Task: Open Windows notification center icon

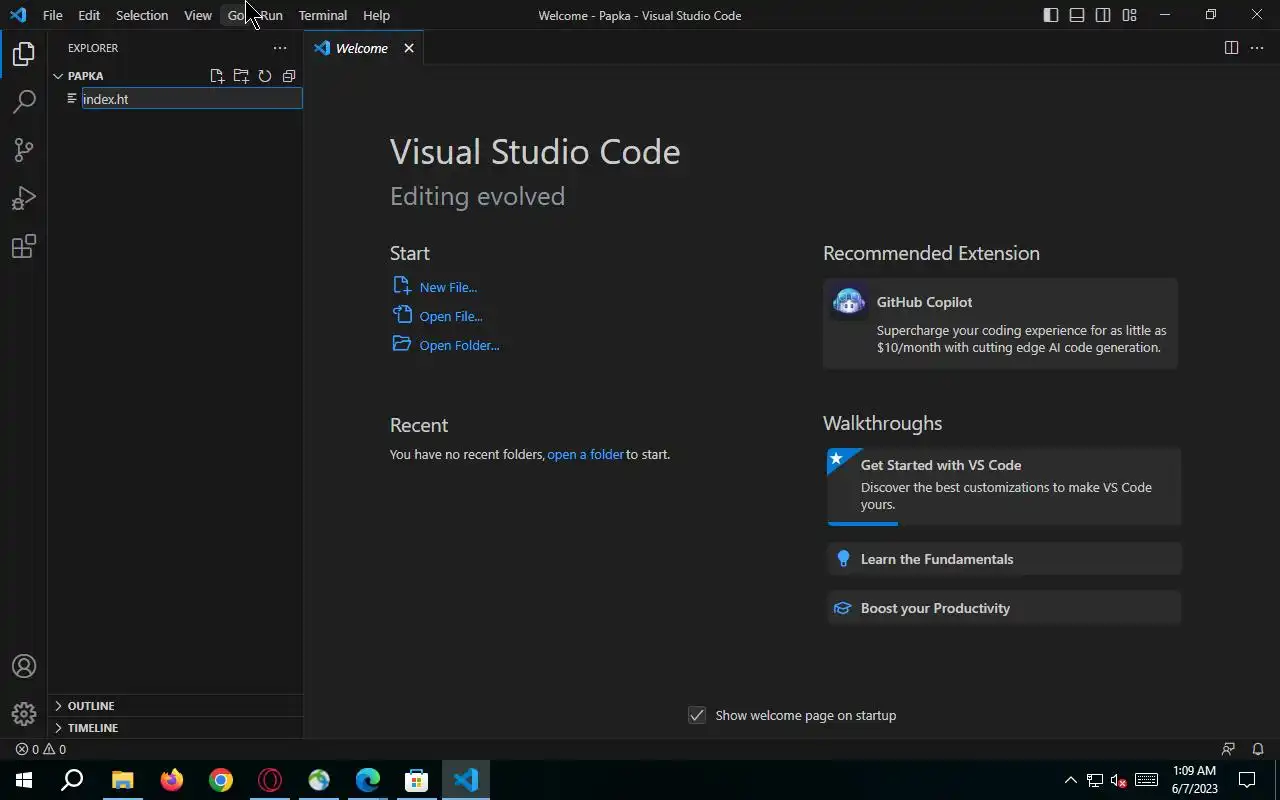Action: [x=1247, y=780]
